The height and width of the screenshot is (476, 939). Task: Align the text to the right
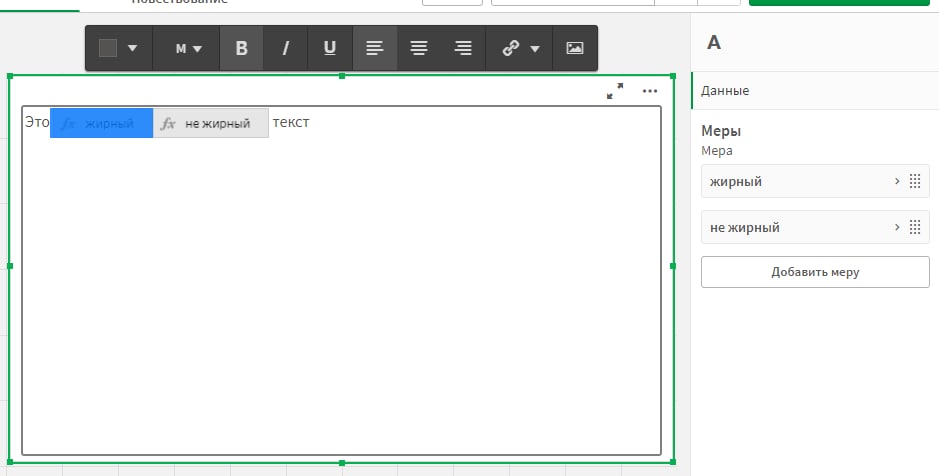pos(463,48)
